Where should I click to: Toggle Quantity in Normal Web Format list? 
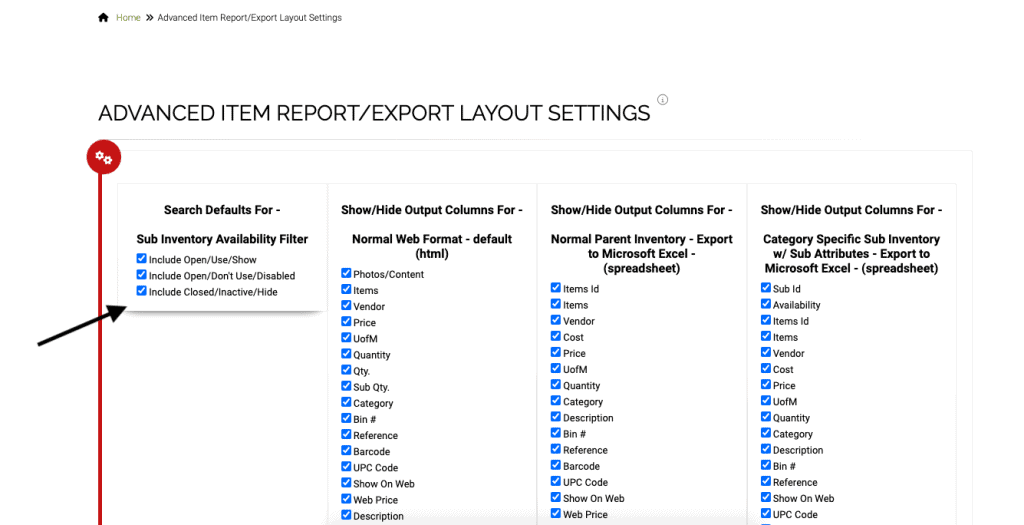pyautogui.click(x=346, y=354)
